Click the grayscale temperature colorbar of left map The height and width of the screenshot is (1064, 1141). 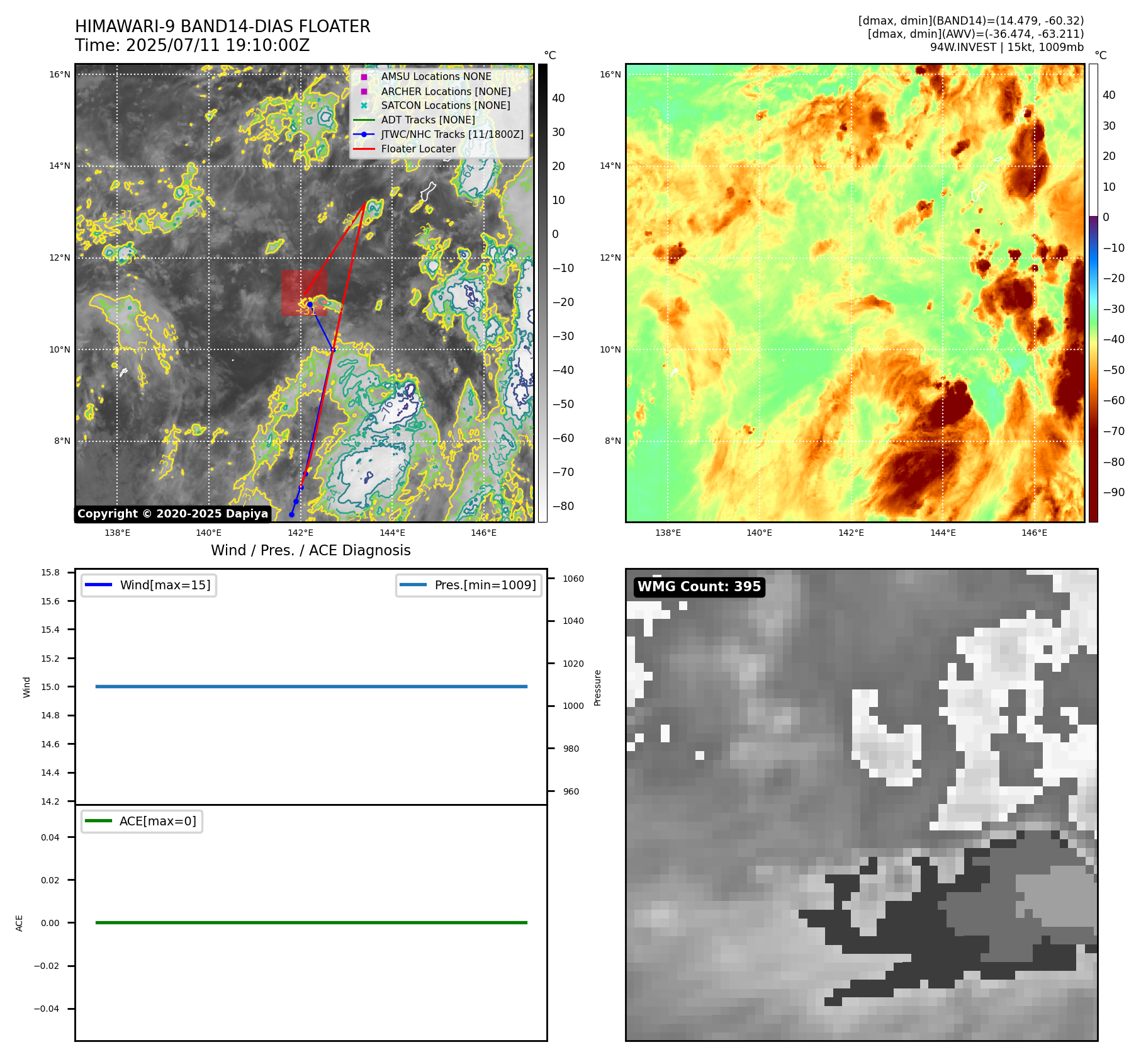(542, 293)
